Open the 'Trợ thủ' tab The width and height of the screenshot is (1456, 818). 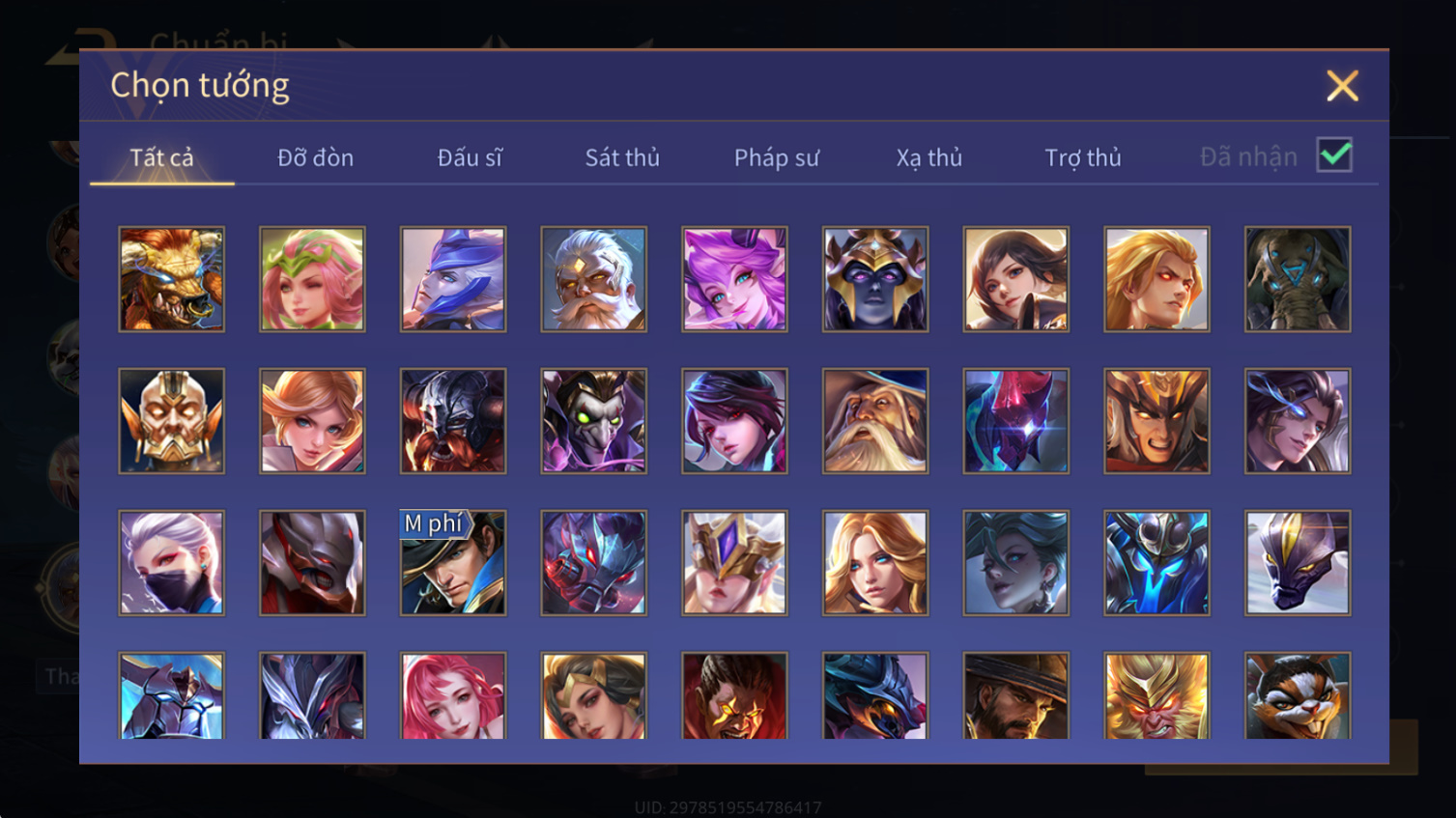tap(1083, 157)
